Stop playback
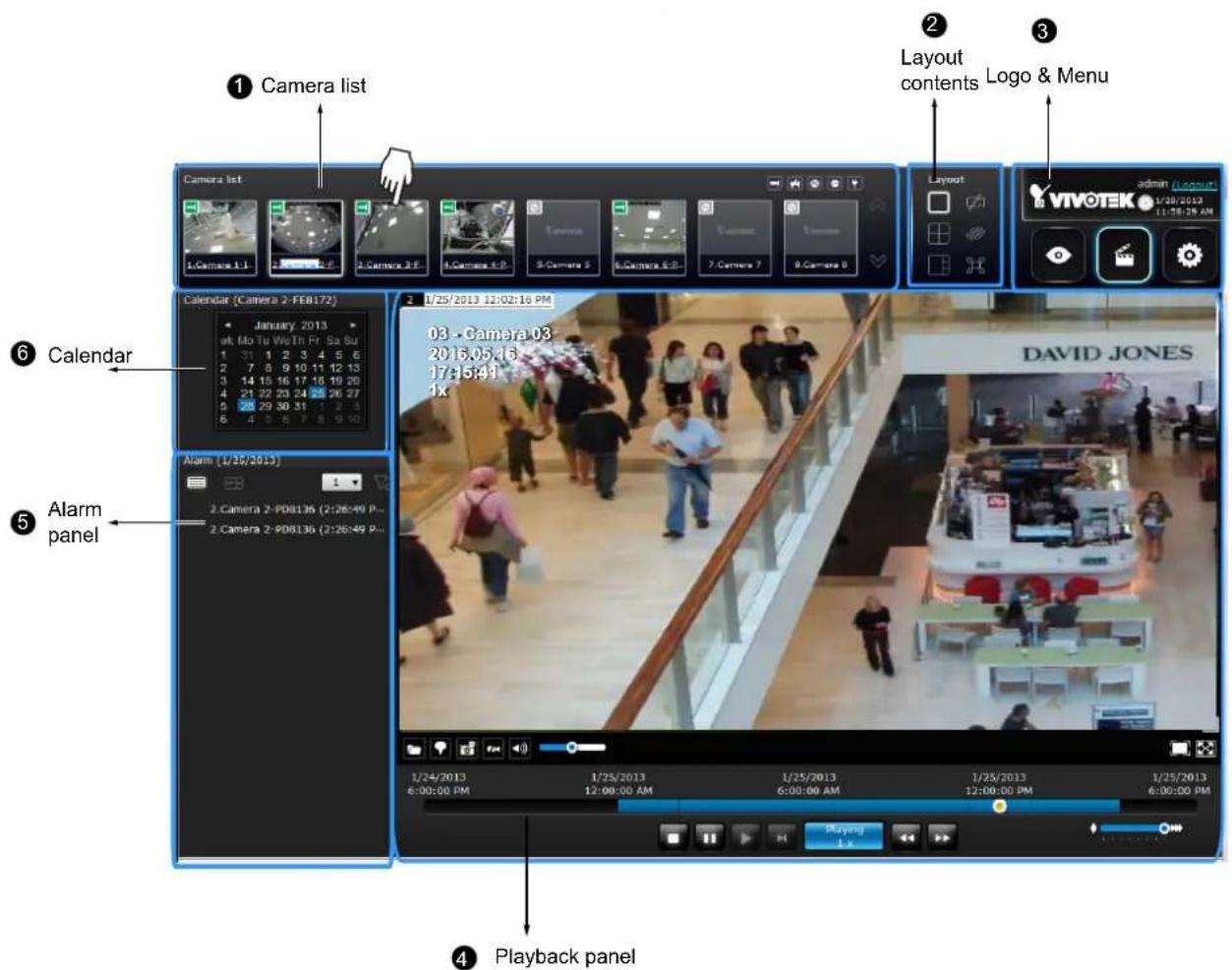This screenshot has height=970, width=1232. pos(674,838)
